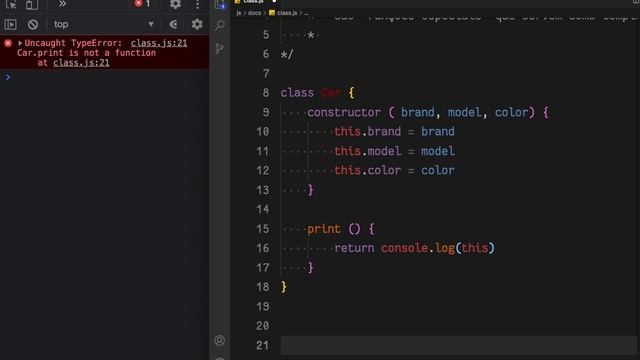Create live expression eye icon
640x360 pixels.
(x=173, y=24)
